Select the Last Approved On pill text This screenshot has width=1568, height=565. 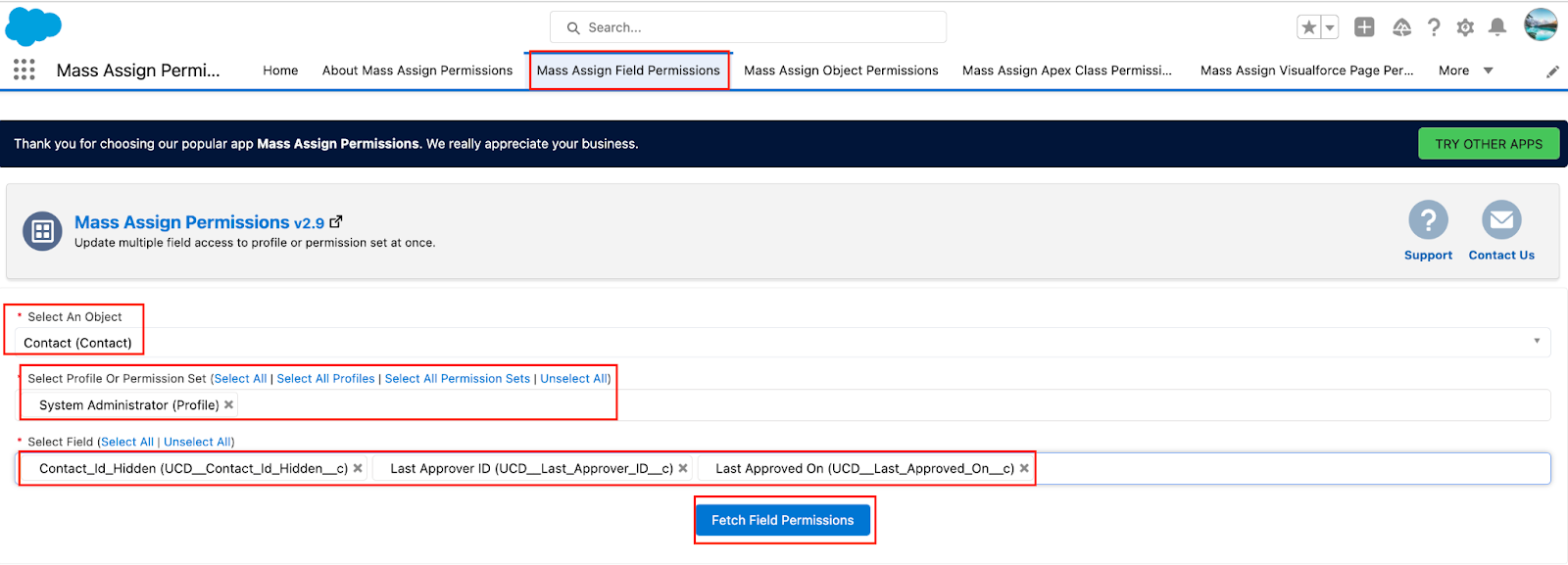click(x=864, y=468)
